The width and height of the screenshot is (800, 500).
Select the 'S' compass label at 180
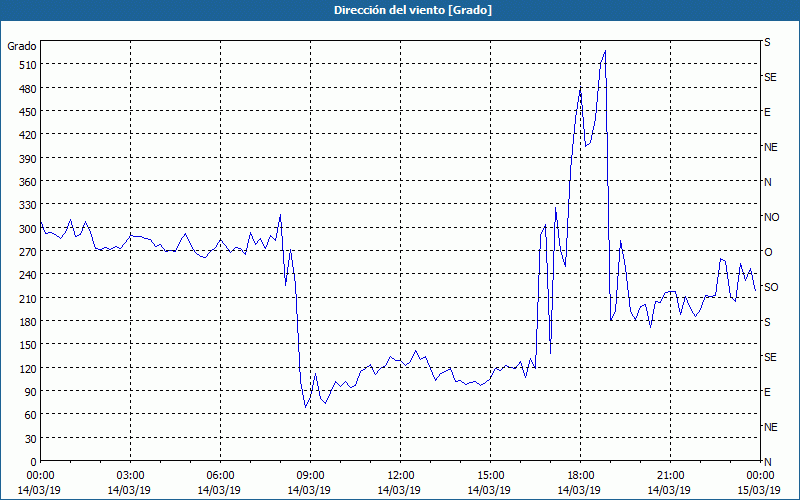tap(767, 322)
